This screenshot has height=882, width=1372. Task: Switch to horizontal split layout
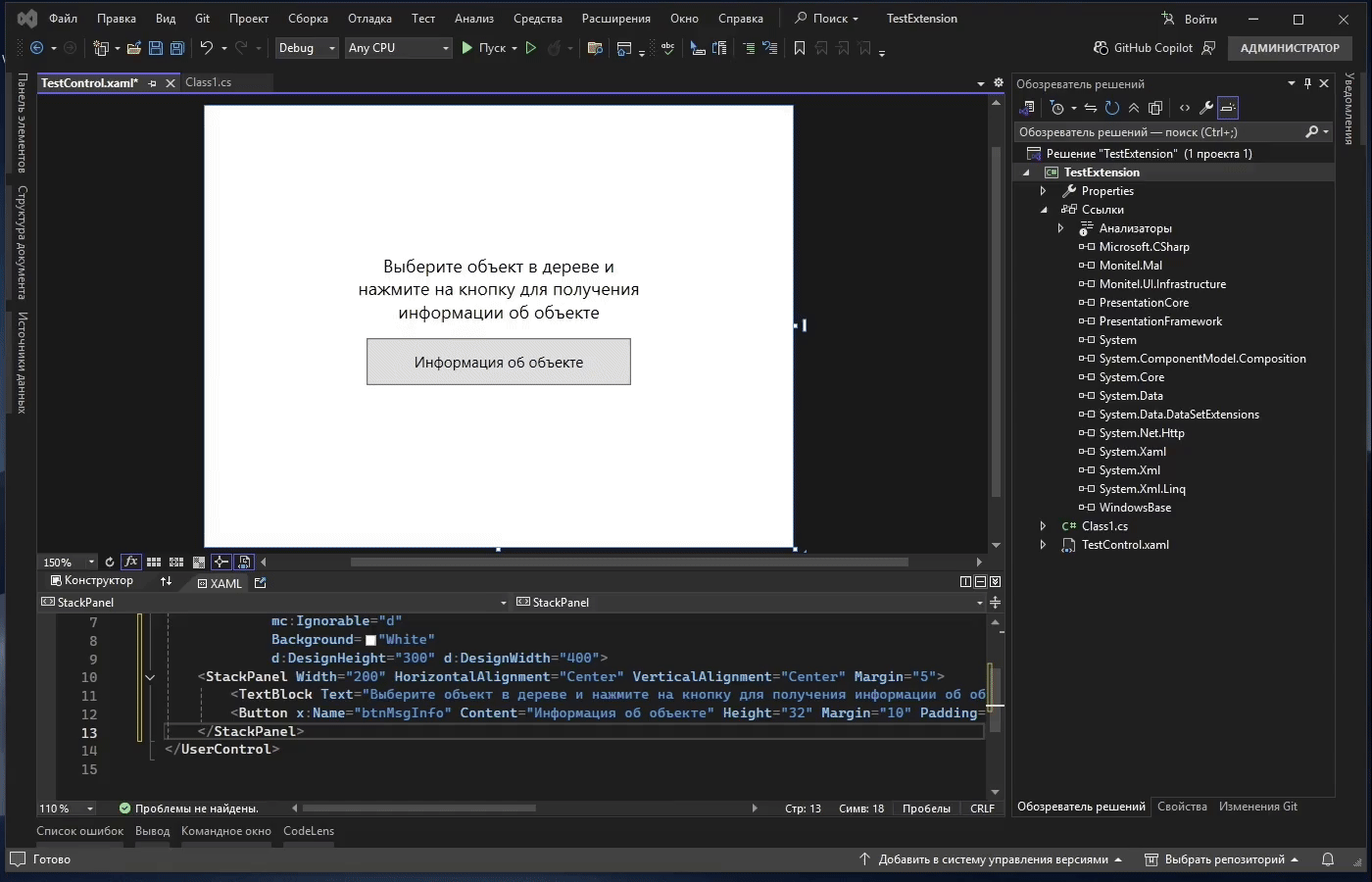pos(980,581)
